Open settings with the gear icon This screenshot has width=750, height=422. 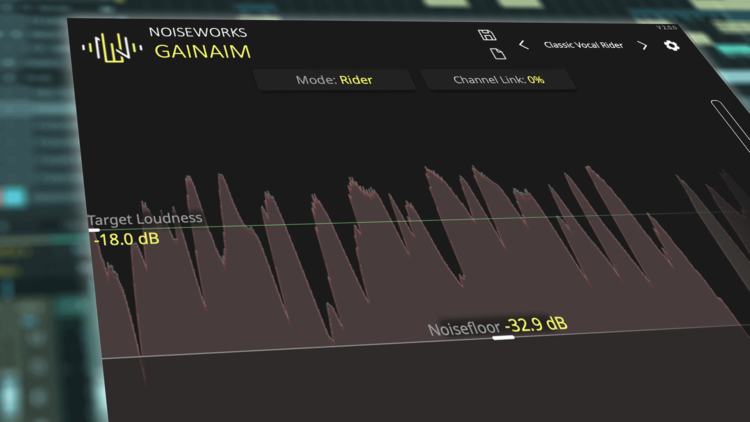[x=672, y=45]
